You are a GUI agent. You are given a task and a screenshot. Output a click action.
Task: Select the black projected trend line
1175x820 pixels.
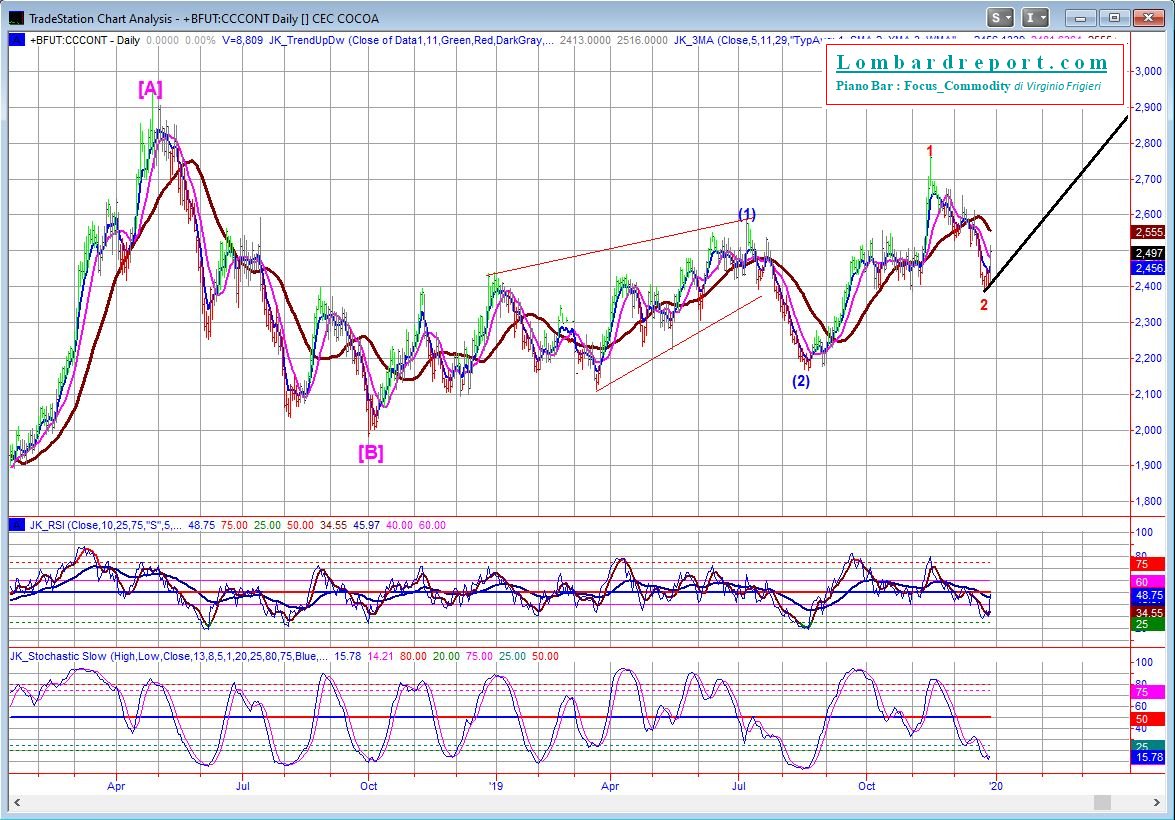1057,204
